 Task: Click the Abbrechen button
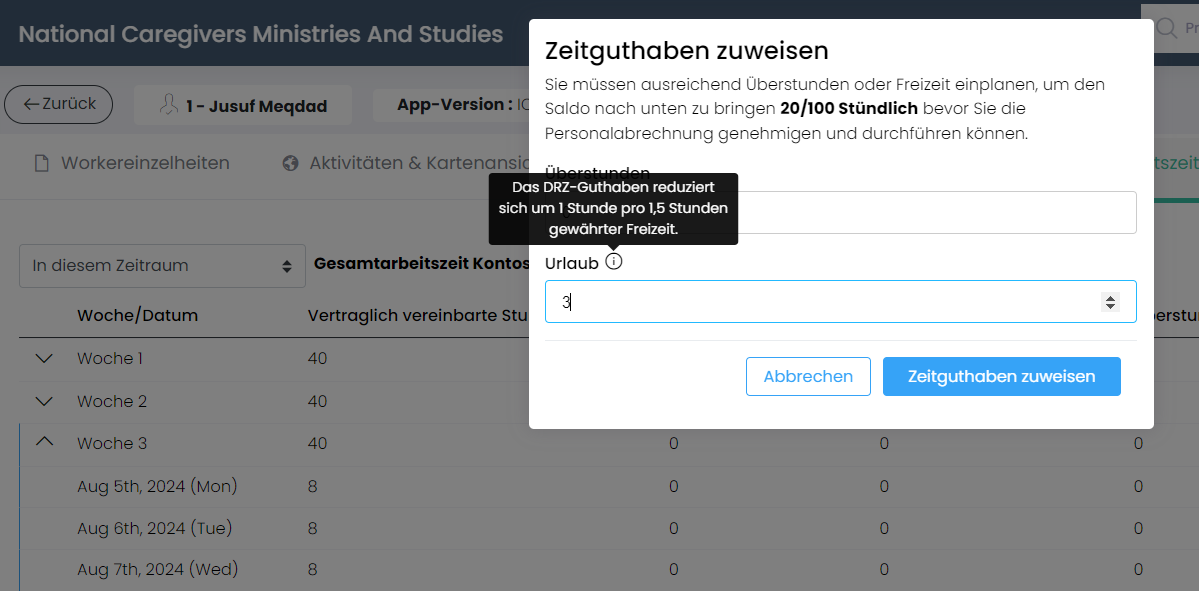pos(808,376)
